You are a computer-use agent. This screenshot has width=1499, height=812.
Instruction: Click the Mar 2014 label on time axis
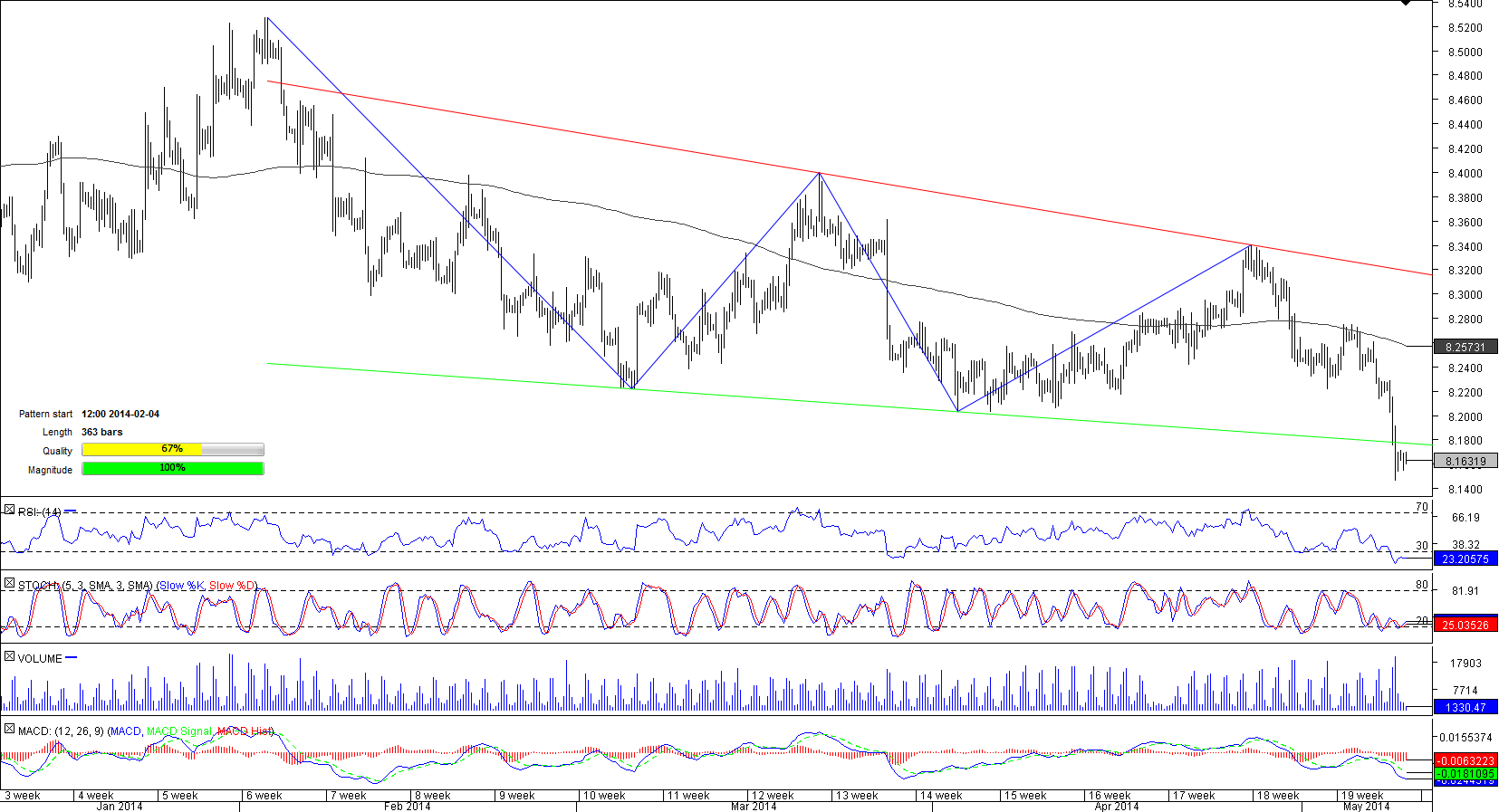[753, 807]
